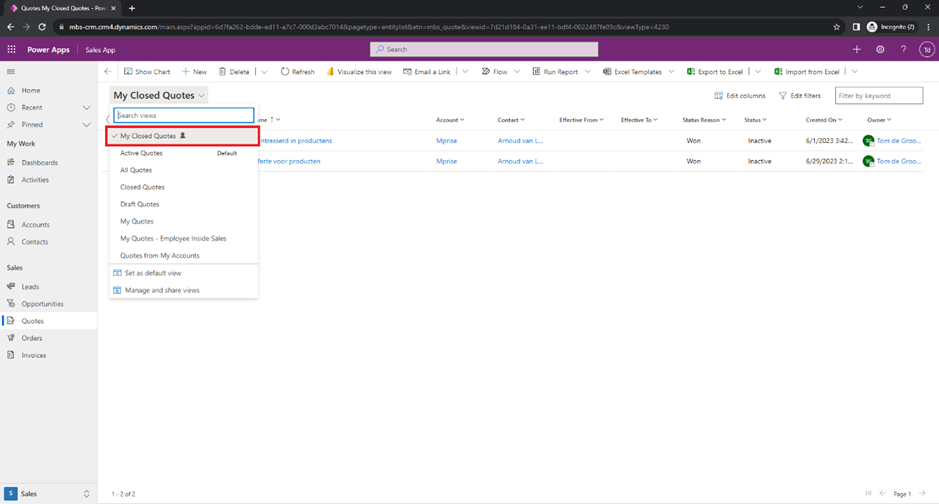Select the My Closed Quotes view
Screen dimensions: 939x504
coord(183,136)
